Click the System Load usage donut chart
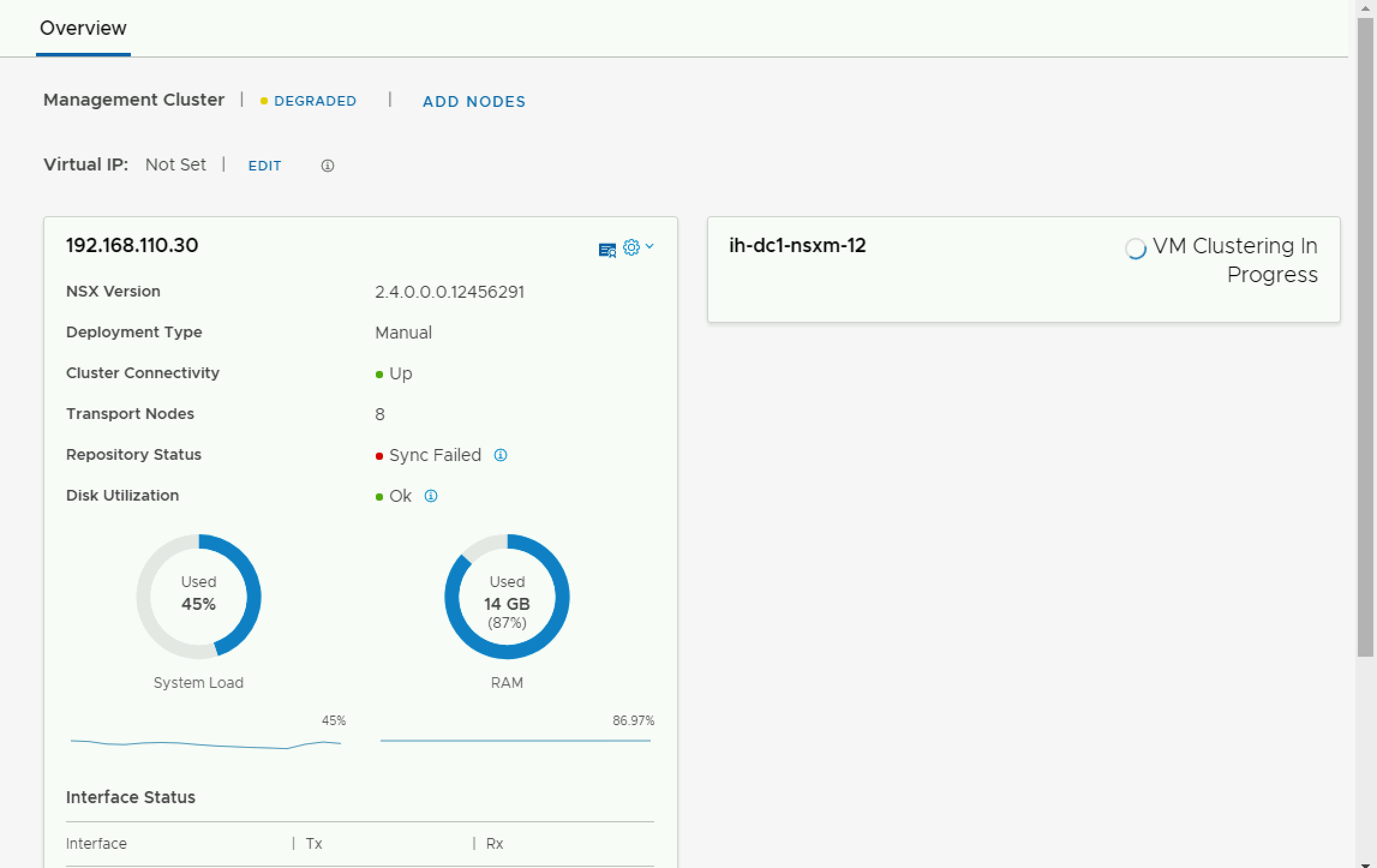The image size is (1377, 868). (198, 596)
